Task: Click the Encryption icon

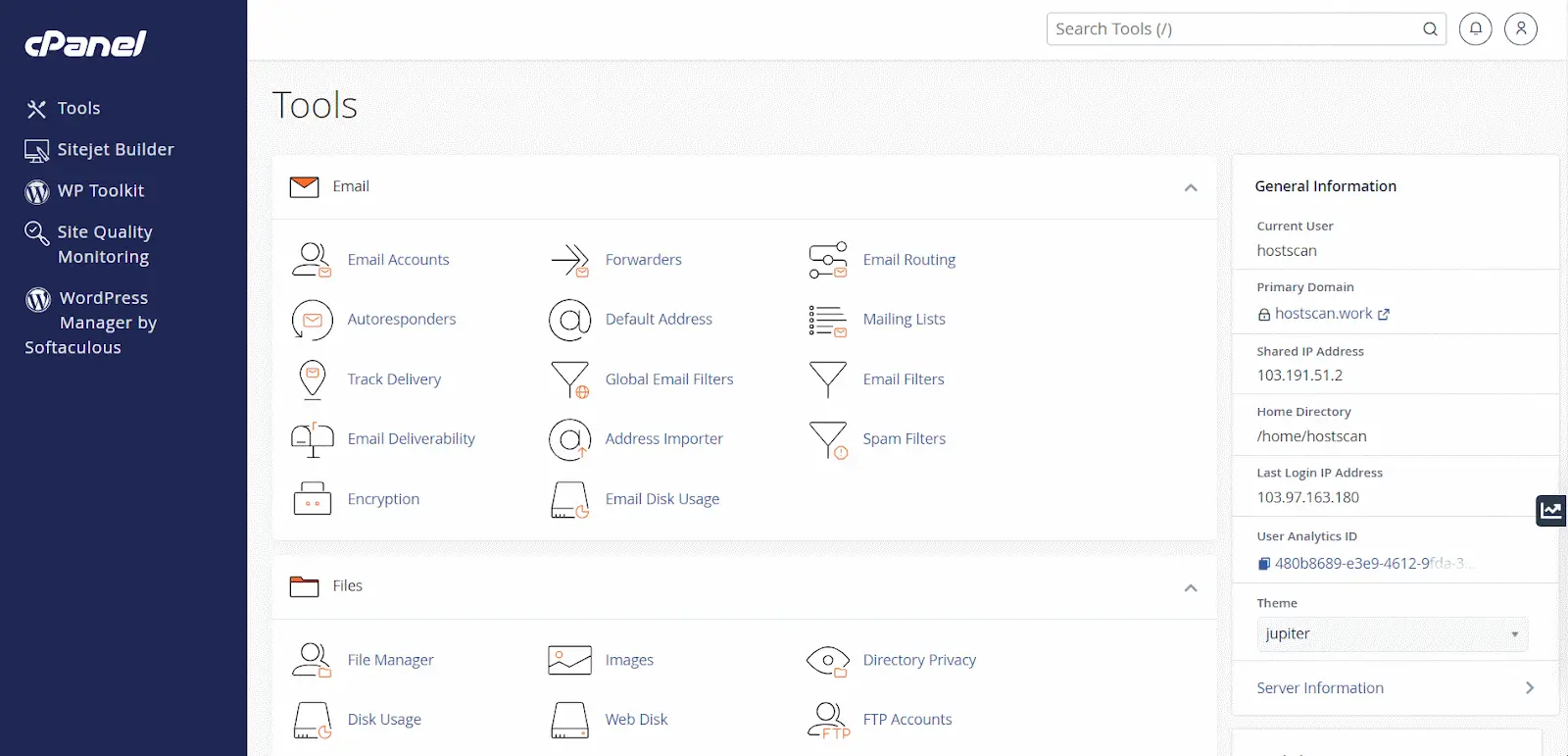Action: coord(312,499)
